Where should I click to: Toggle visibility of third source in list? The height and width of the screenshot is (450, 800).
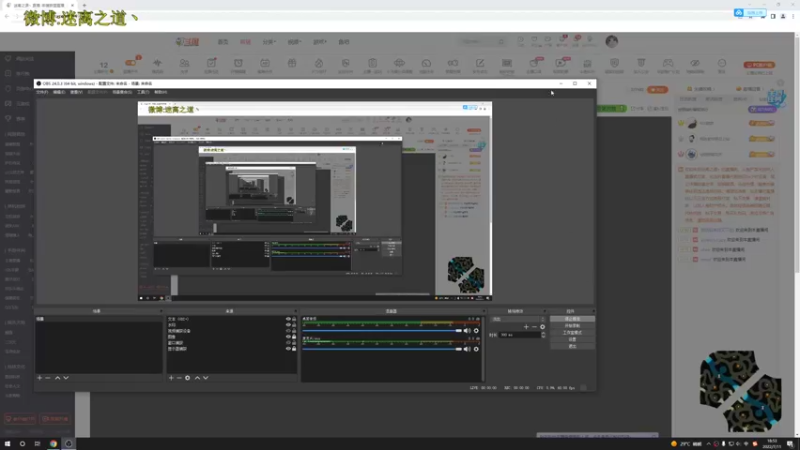click(288, 331)
